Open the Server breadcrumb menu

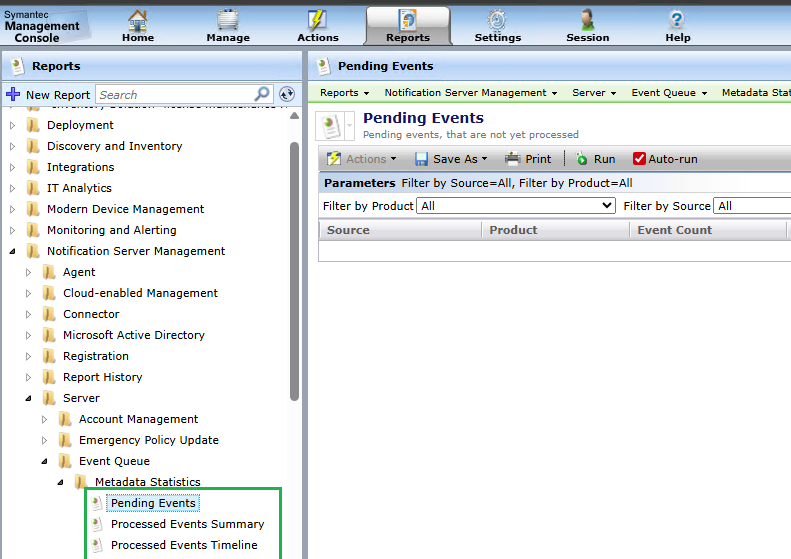pos(594,92)
